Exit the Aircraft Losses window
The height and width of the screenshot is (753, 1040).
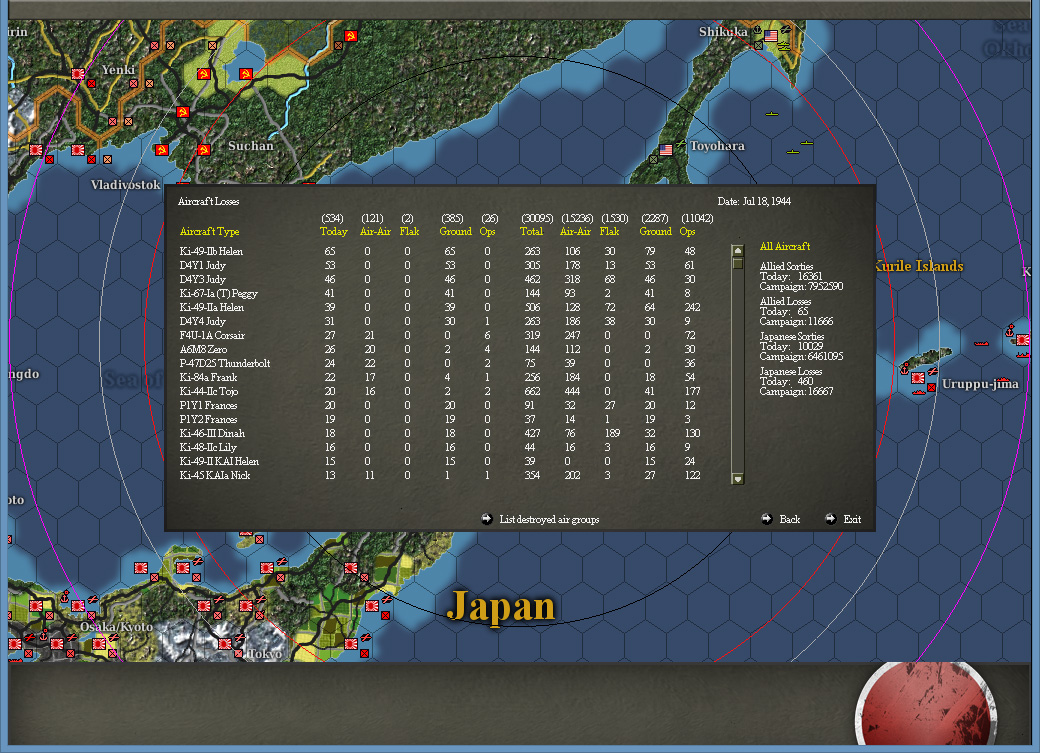pyautogui.click(x=843, y=519)
